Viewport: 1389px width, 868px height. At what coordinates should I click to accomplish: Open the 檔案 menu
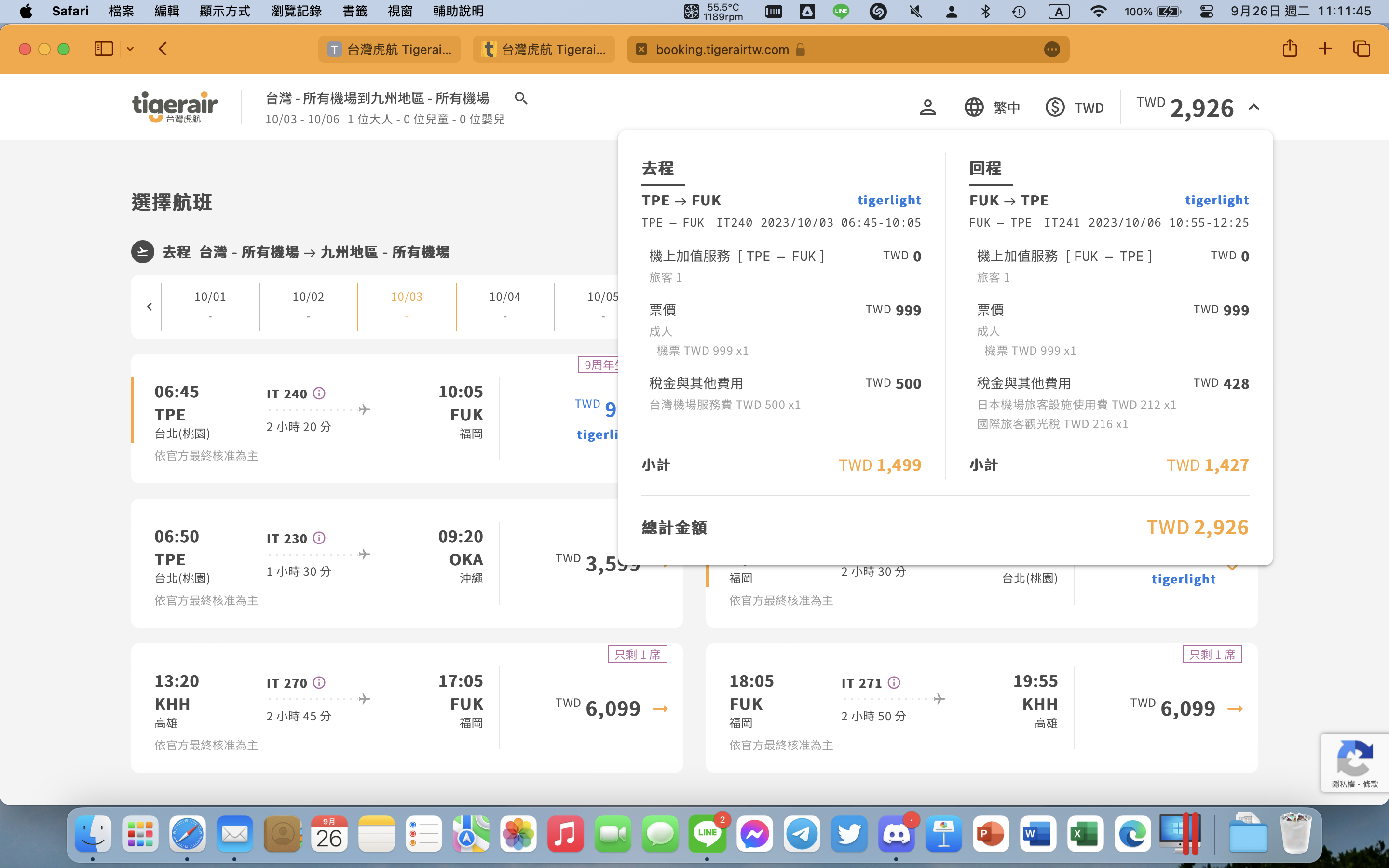click(121, 11)
